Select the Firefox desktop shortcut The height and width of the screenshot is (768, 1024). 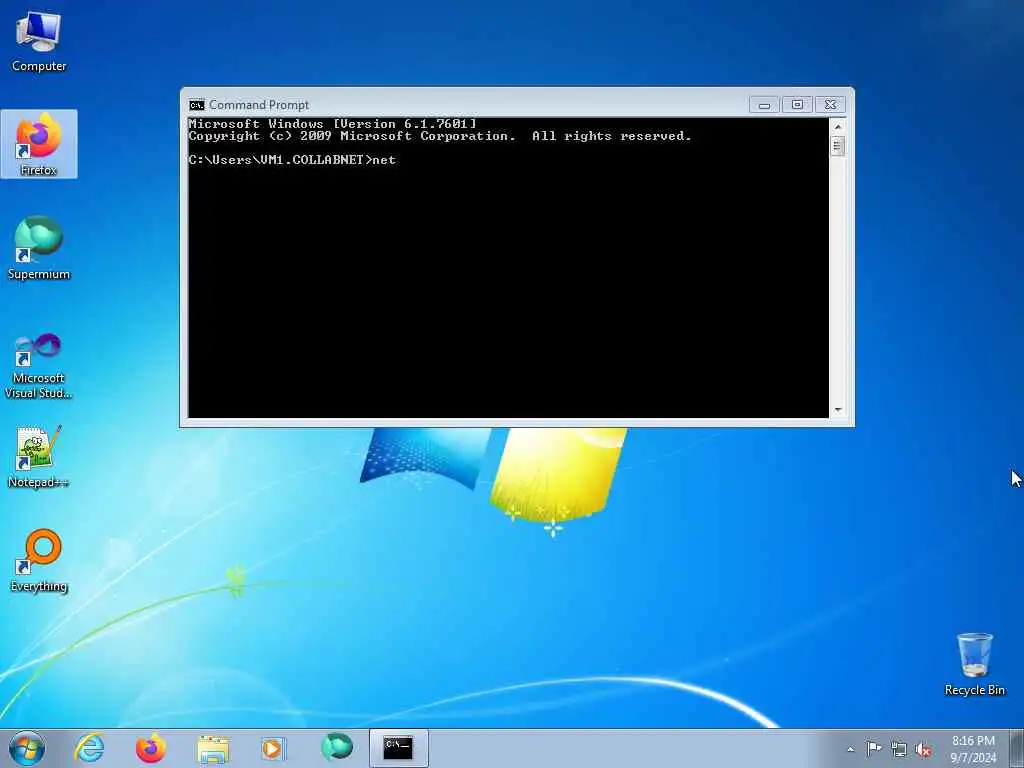coord(39,144)
